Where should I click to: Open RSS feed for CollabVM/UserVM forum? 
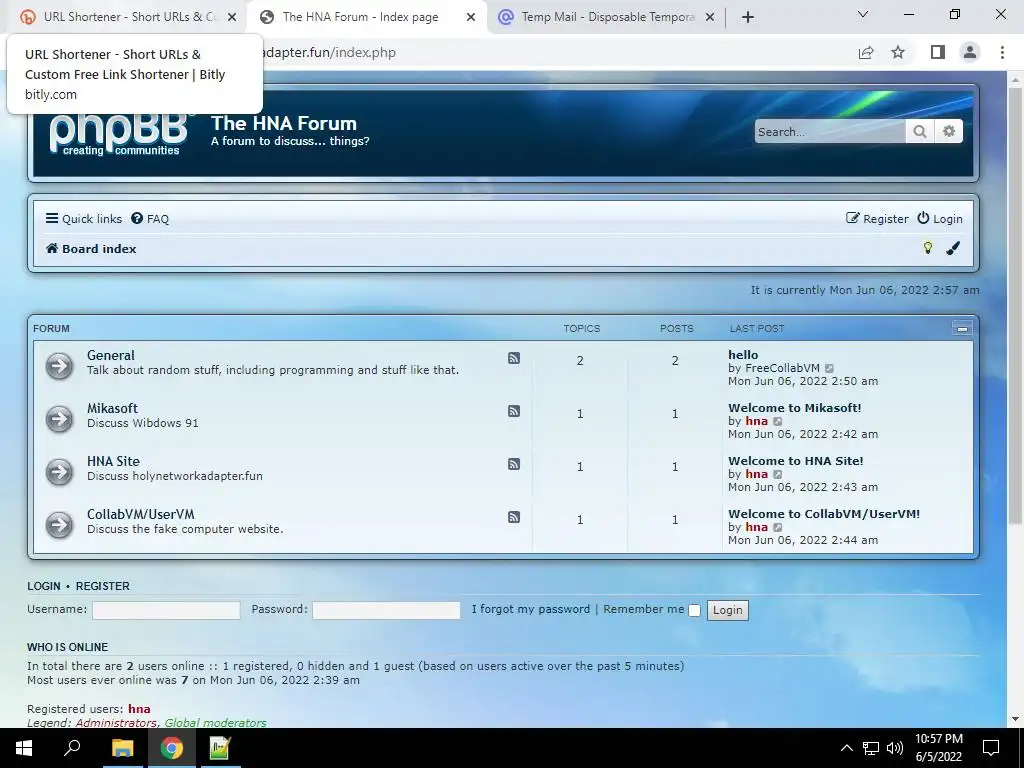514,517
